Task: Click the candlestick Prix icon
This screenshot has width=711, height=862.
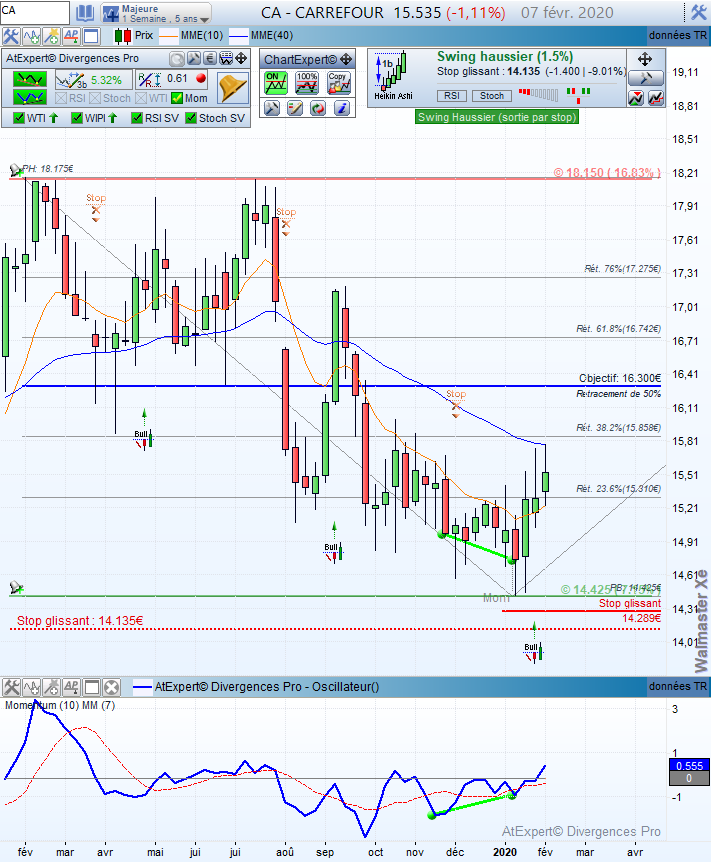Action: click(122, 36)
